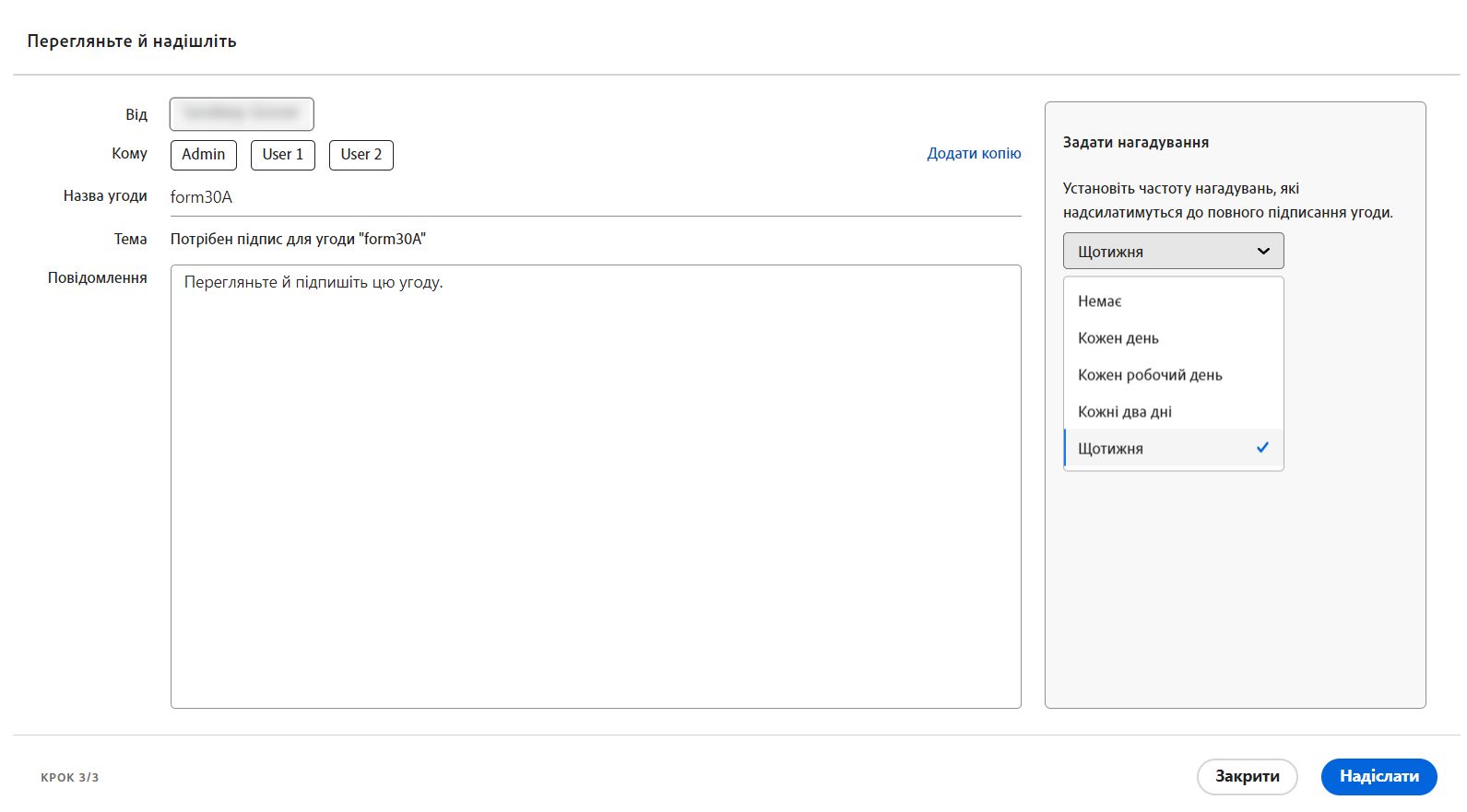Click inside the Повідомлення message text area
This screenshot has height=812, width=1467.
pos(595,487)
